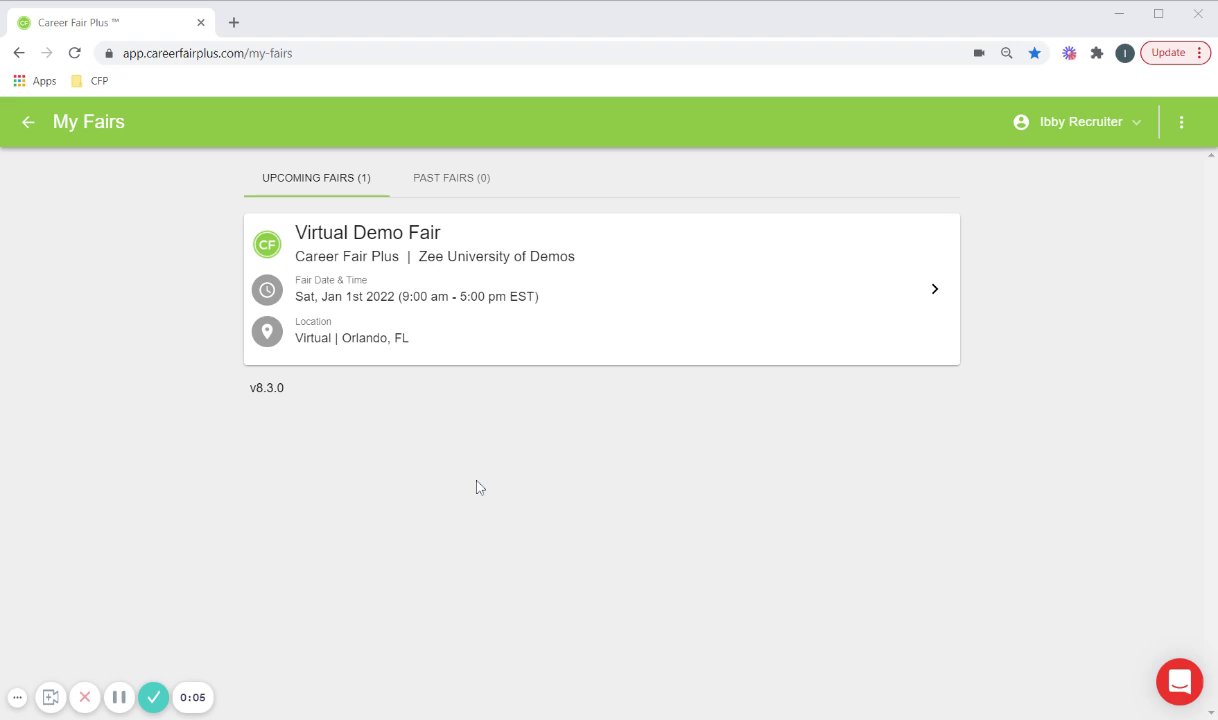The height and width of the screenshot is (720, 1218).
Task: Click the clock icon for fair time
Action: pos(267,290)
